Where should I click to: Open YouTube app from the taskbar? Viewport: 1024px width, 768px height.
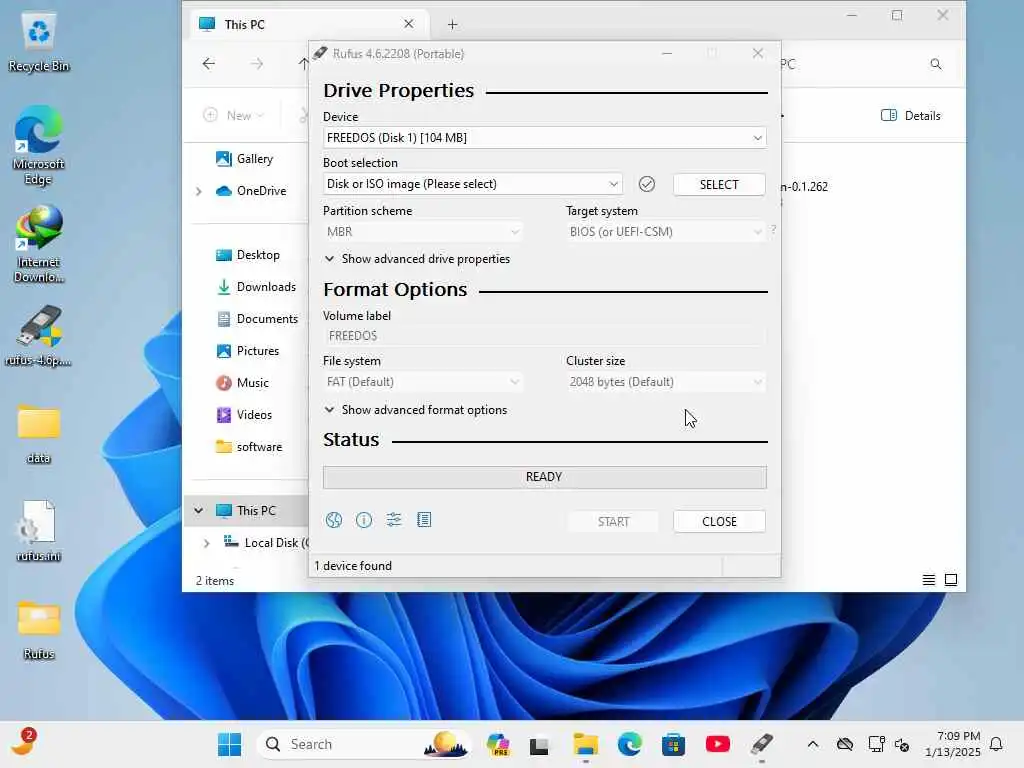pos(718,744)
